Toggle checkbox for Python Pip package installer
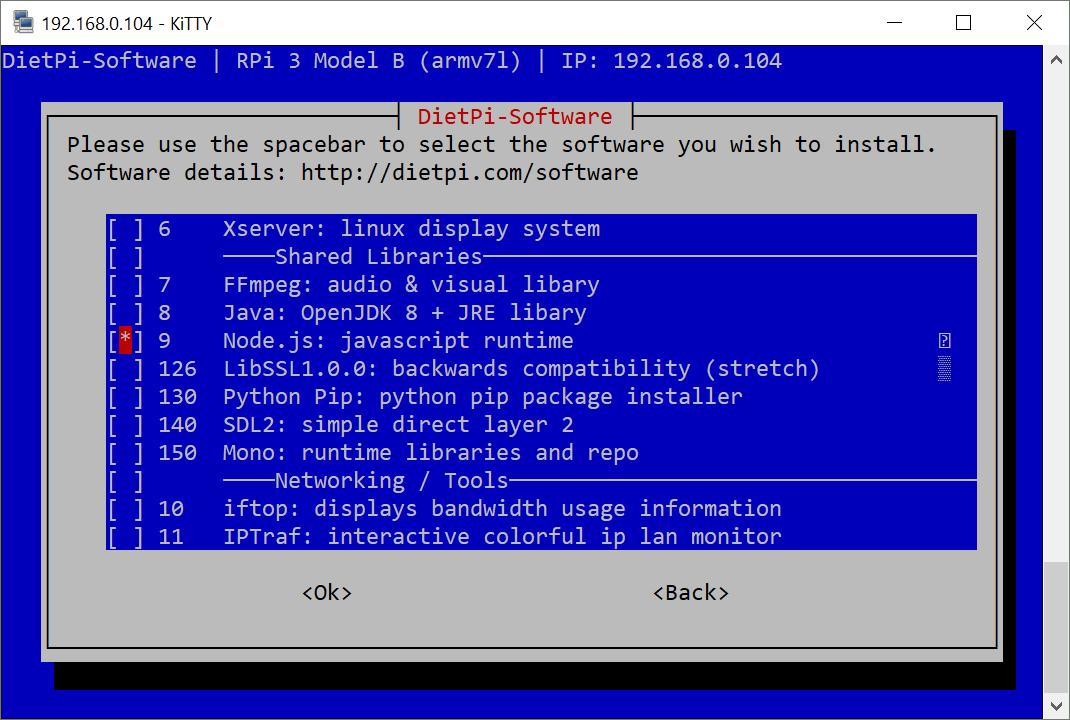This screenshot has width=1070, height=720. click(x=126, y=397)
